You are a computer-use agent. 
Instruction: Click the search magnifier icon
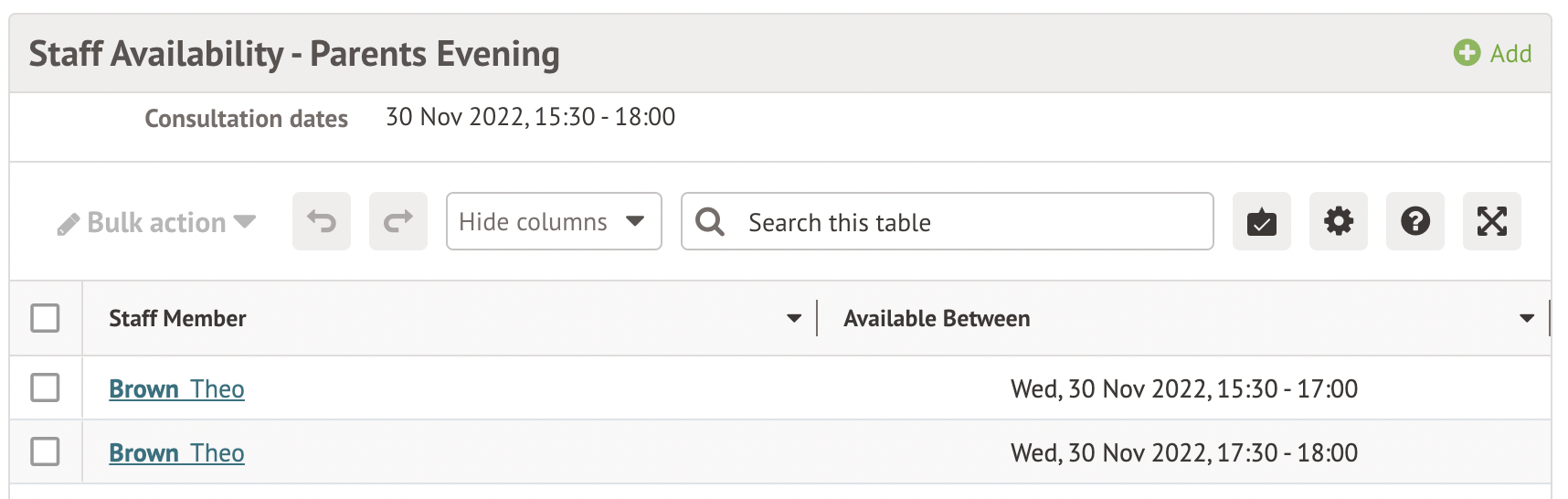pos(710,221)
